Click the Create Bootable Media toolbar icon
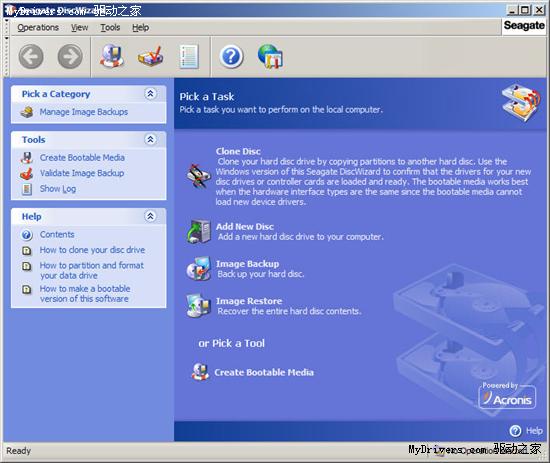Screen dimensions: 550x463 point(112,56)
